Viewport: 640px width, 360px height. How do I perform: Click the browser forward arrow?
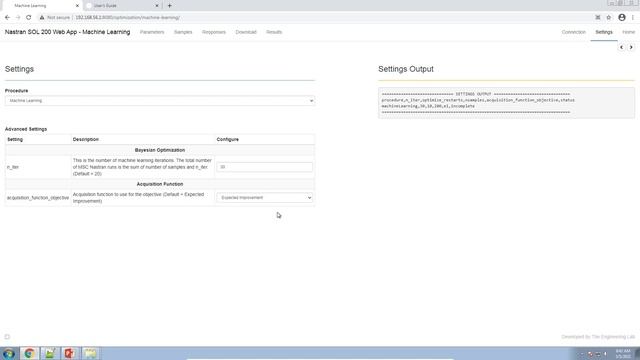click(18, 18)
